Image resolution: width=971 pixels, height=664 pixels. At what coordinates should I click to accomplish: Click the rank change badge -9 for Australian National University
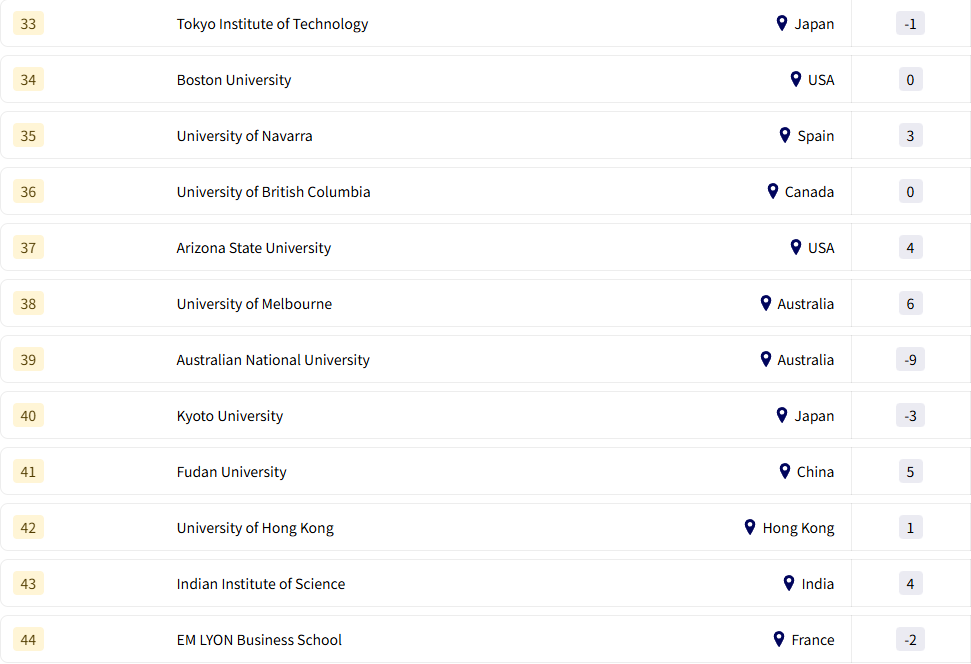click(910, 359)
